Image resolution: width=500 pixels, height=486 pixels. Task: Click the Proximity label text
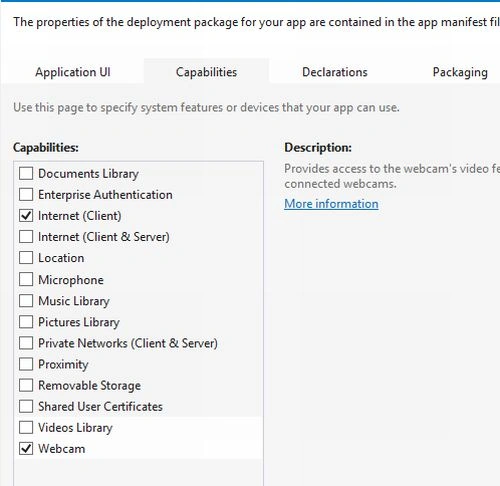click(x=63, y=364)
